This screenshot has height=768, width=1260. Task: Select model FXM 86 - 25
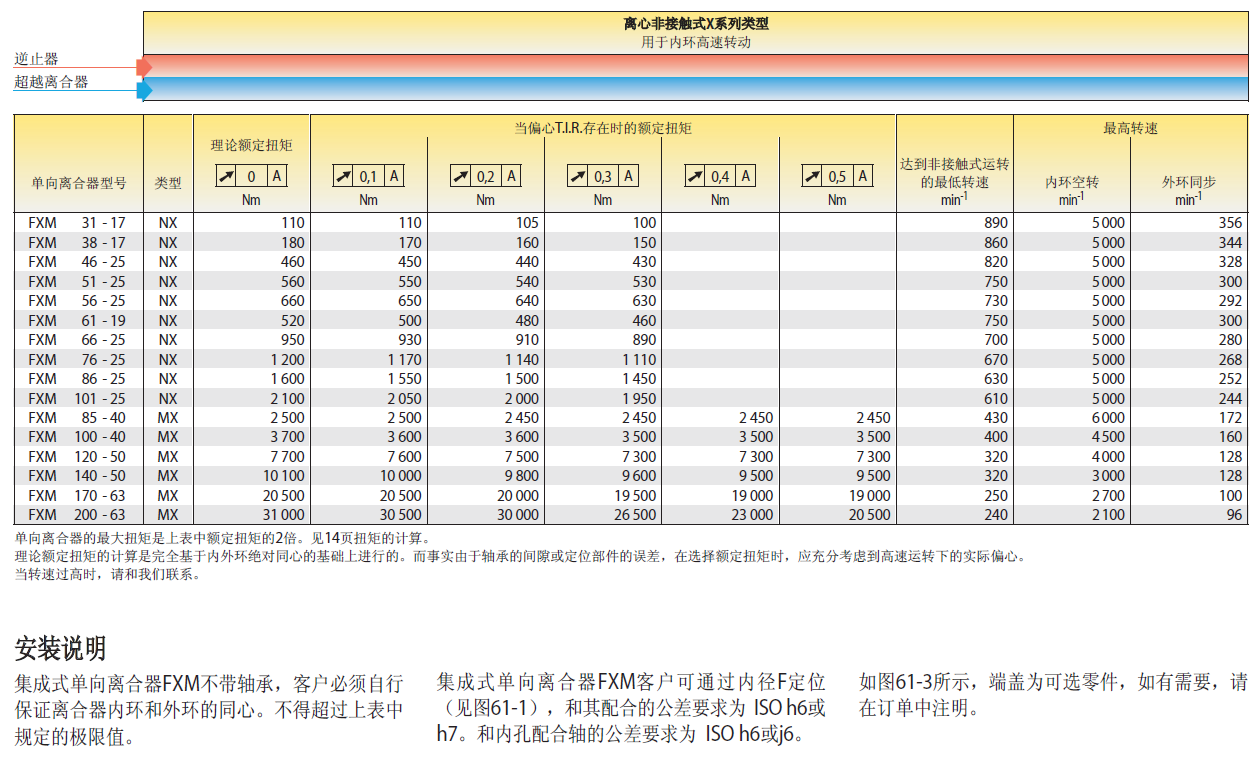(x=77, y=379)
